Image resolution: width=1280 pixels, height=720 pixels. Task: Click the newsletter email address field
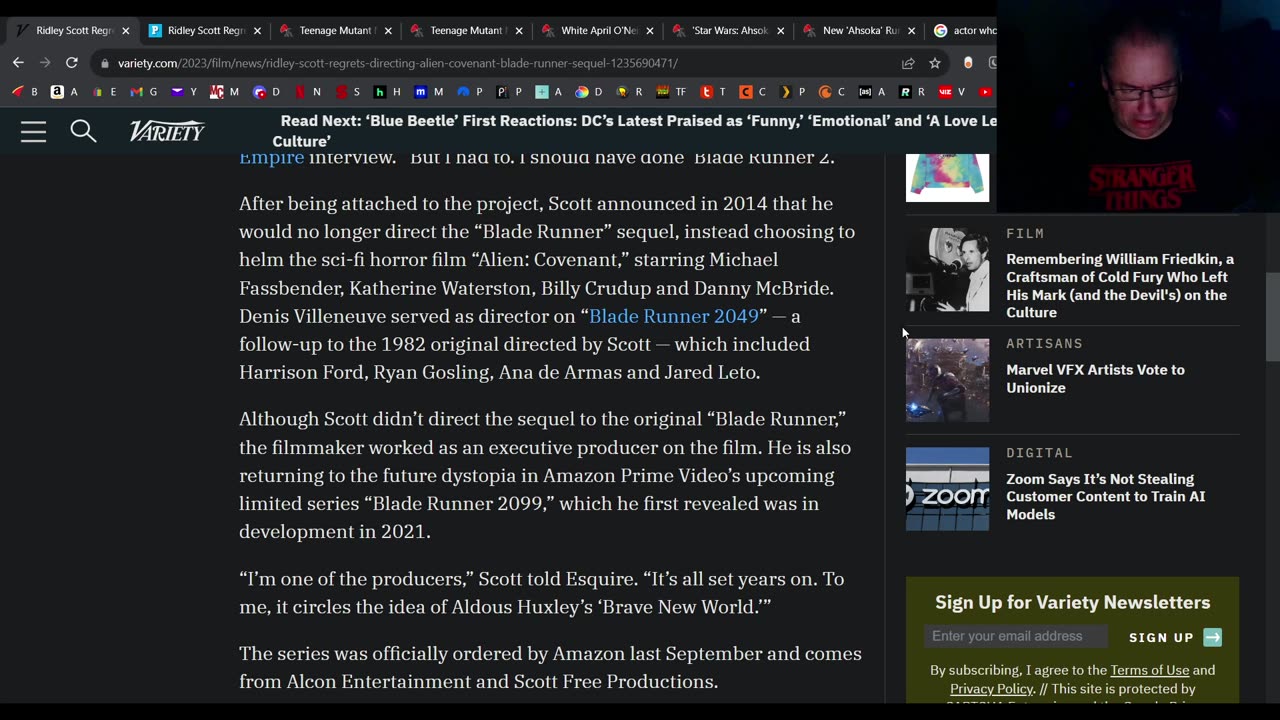point(1015,636)
